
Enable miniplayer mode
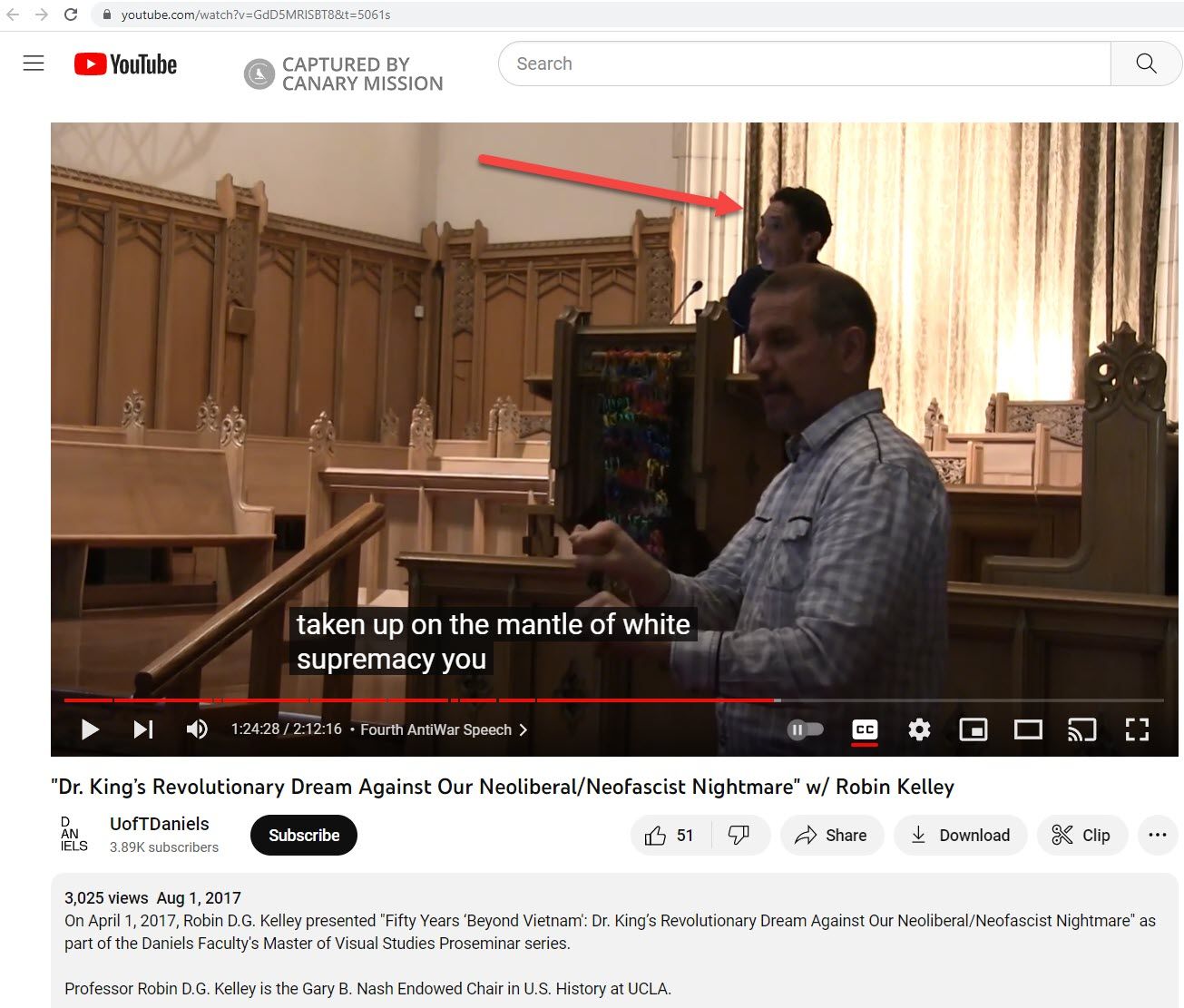point(973,729)
